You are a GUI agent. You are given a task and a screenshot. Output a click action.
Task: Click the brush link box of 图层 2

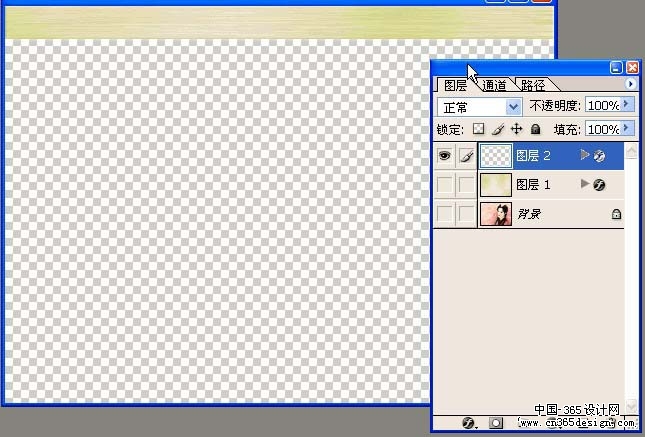tap(466, 156)
